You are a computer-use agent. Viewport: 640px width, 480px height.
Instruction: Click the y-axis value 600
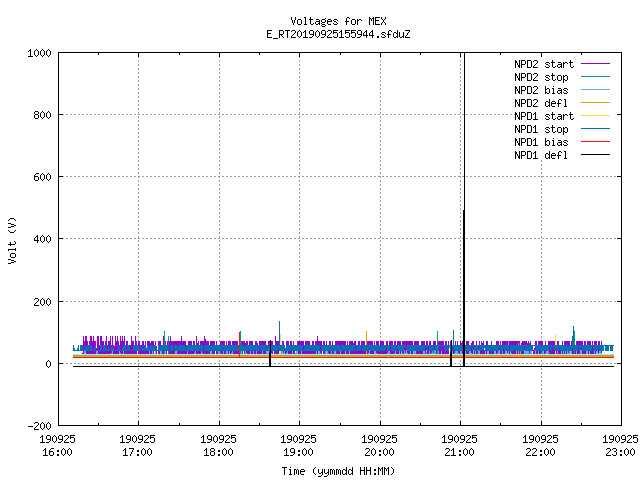pos(42,178)
